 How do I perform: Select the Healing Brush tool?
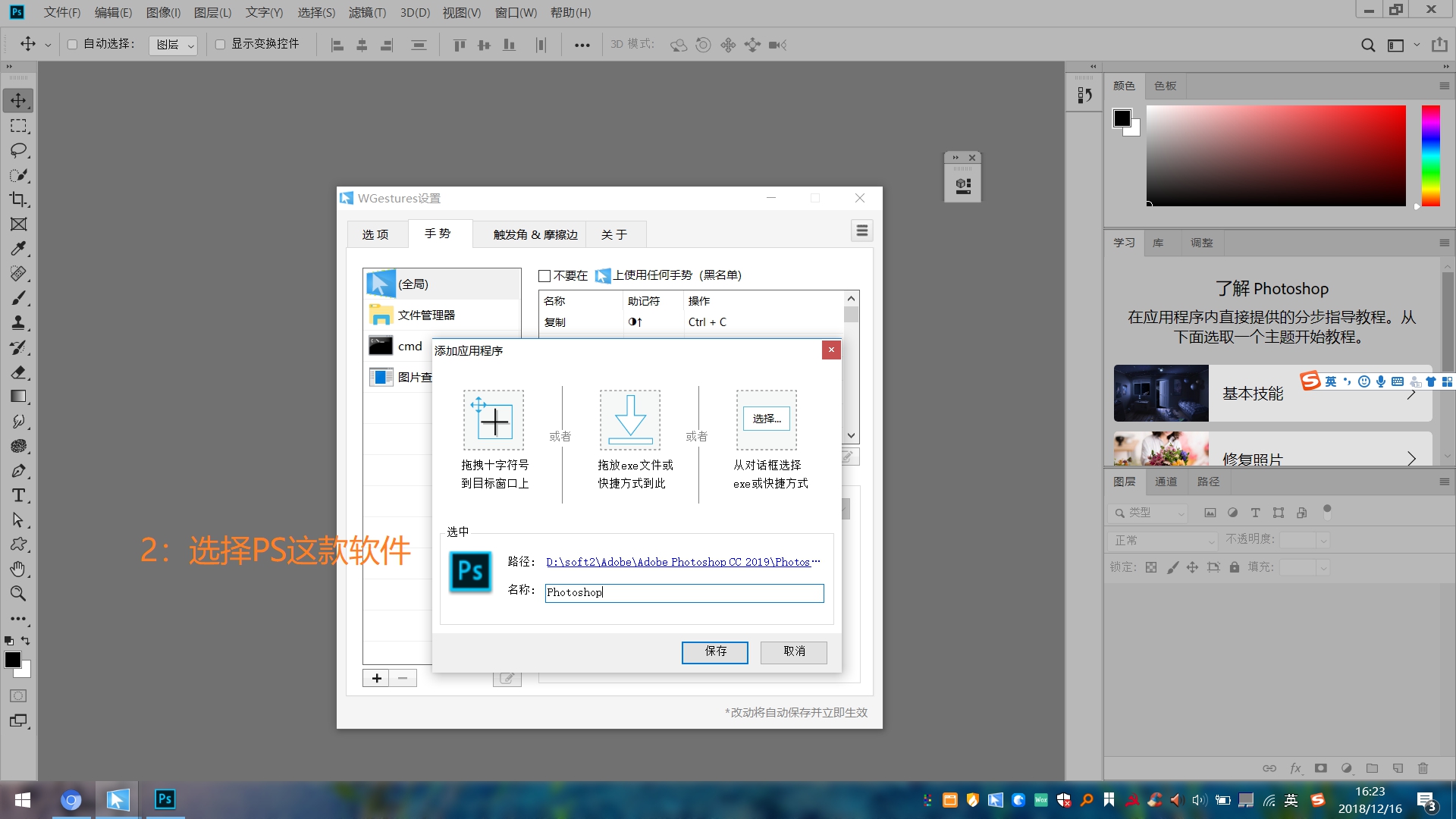[x=18, y=274]
